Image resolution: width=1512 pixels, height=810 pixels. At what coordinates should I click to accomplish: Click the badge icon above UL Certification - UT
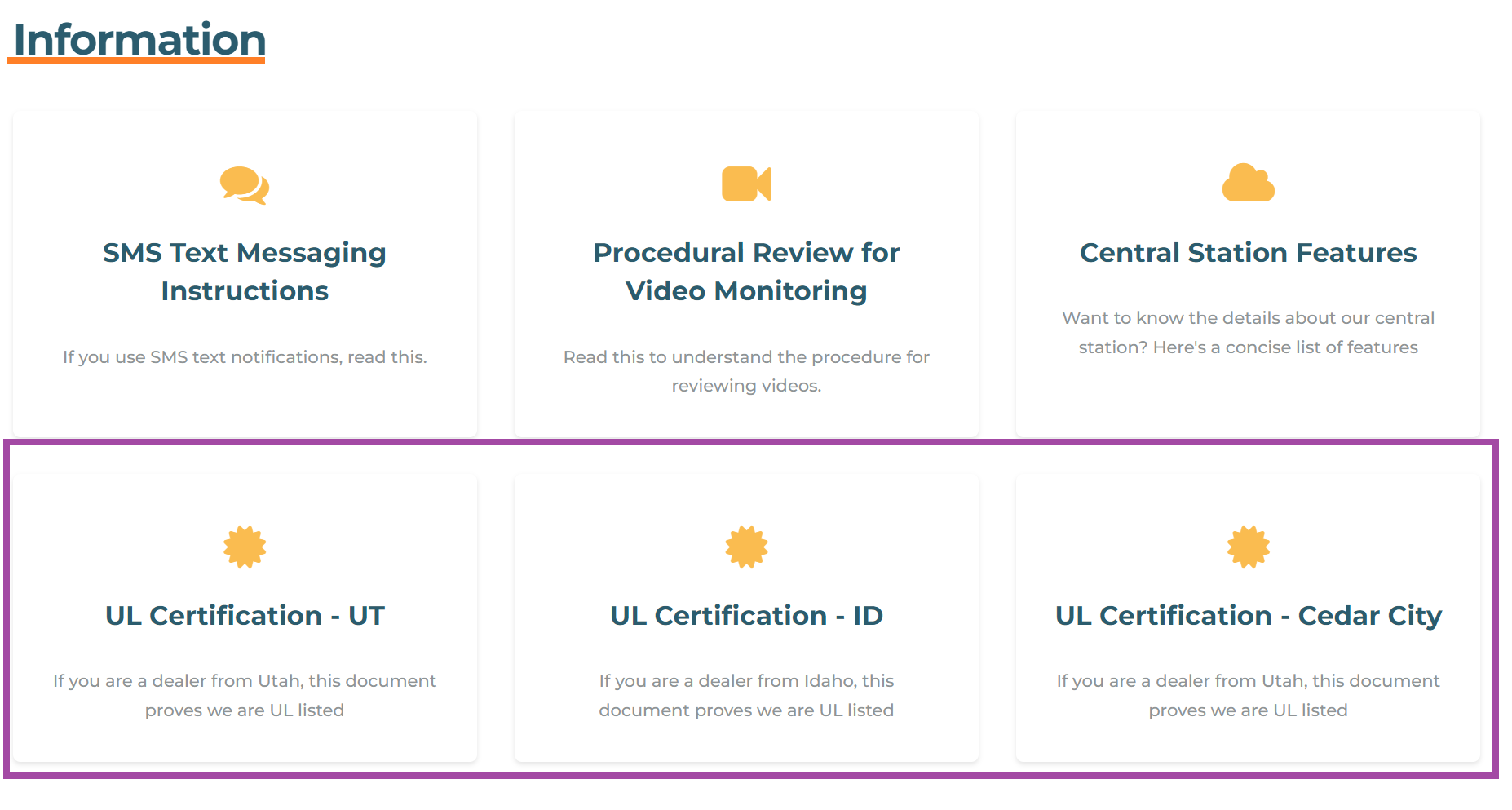tap(245, 547)
